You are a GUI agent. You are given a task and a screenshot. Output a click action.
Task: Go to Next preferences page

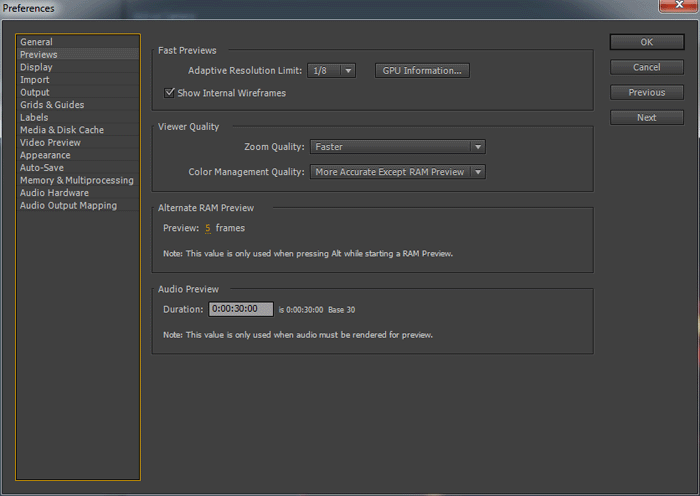[646, 117]
